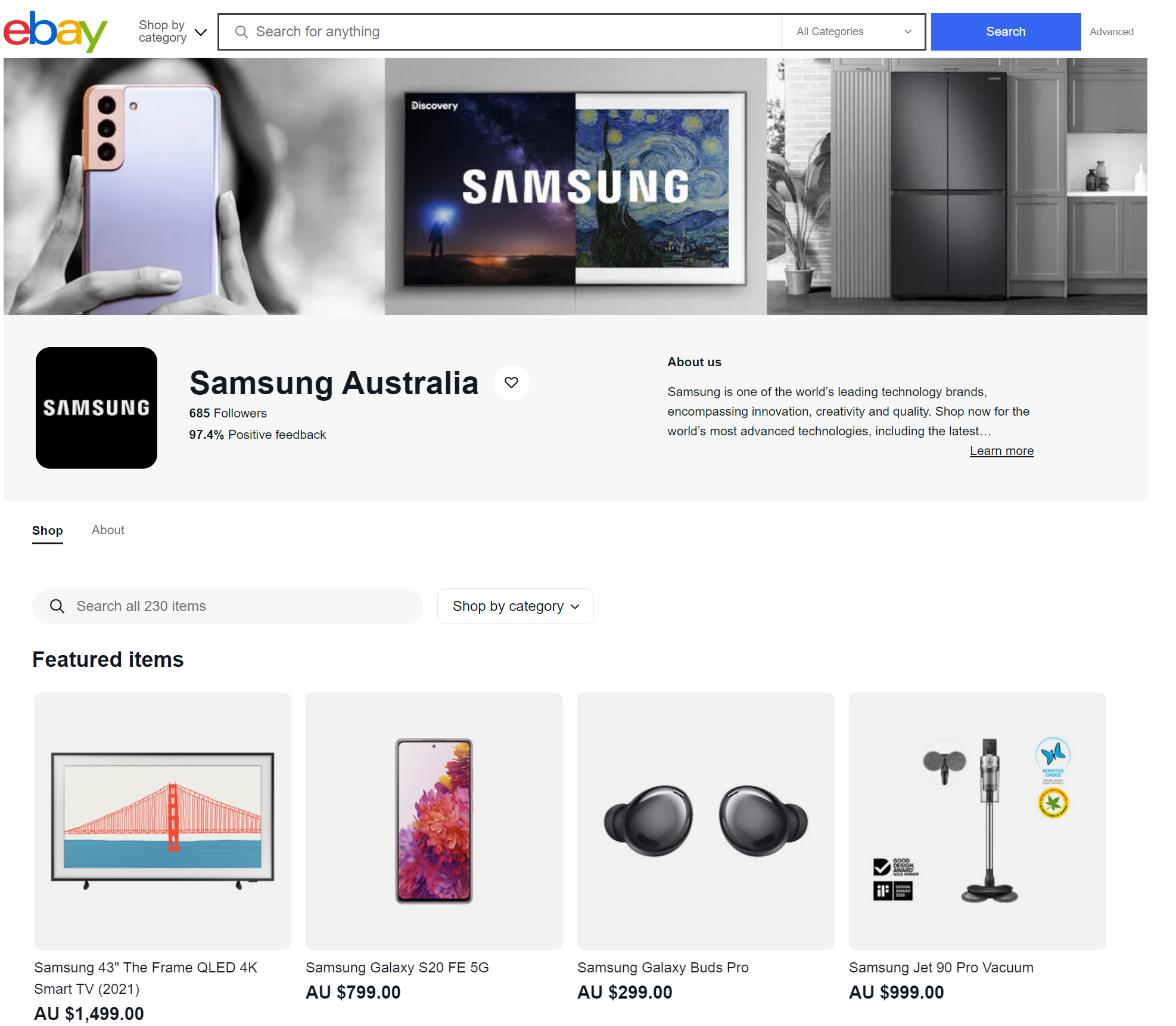
Task: Follow the Learn more link
Action: [x=1001, y=451]
